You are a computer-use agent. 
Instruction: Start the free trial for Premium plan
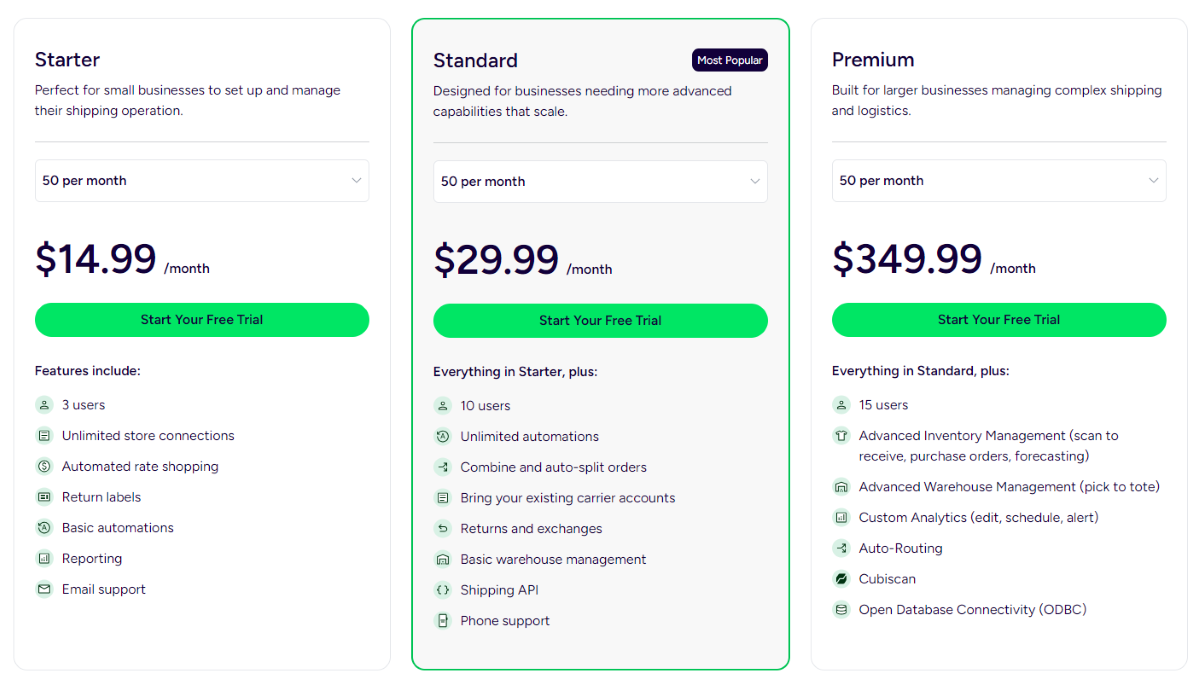coord(999,320)
